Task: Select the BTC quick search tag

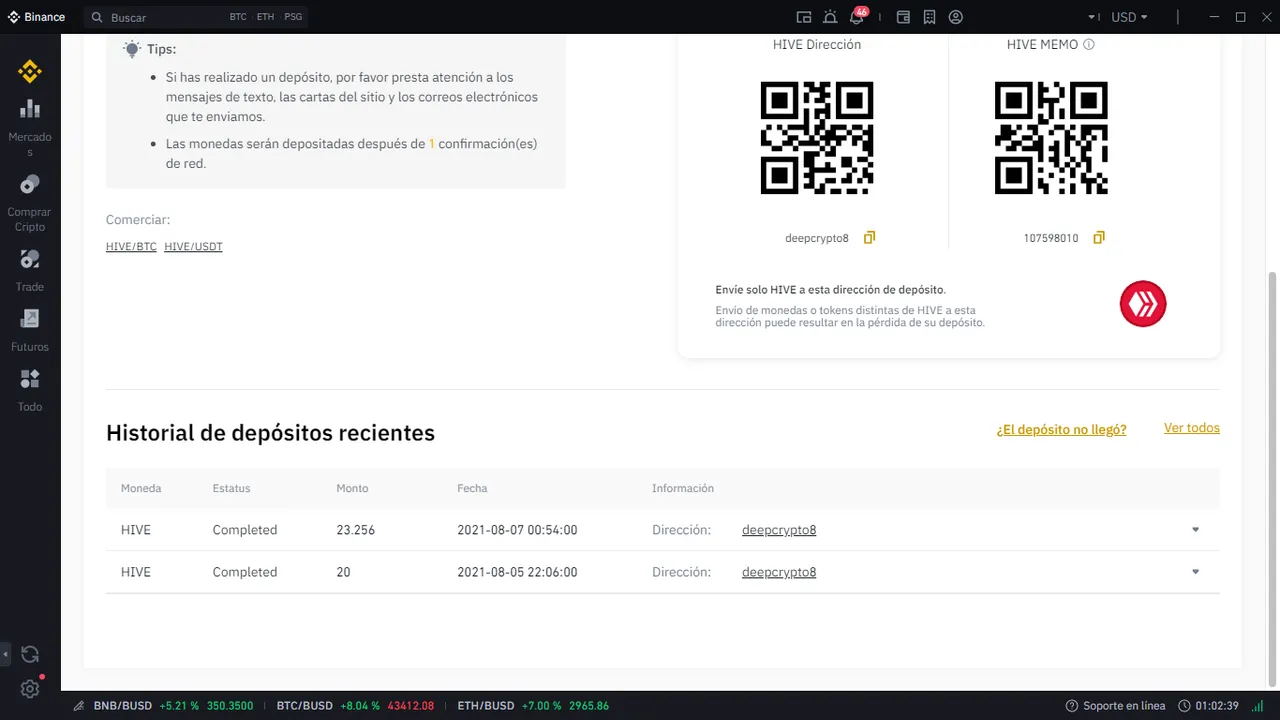Action: [x=238, y=17]
